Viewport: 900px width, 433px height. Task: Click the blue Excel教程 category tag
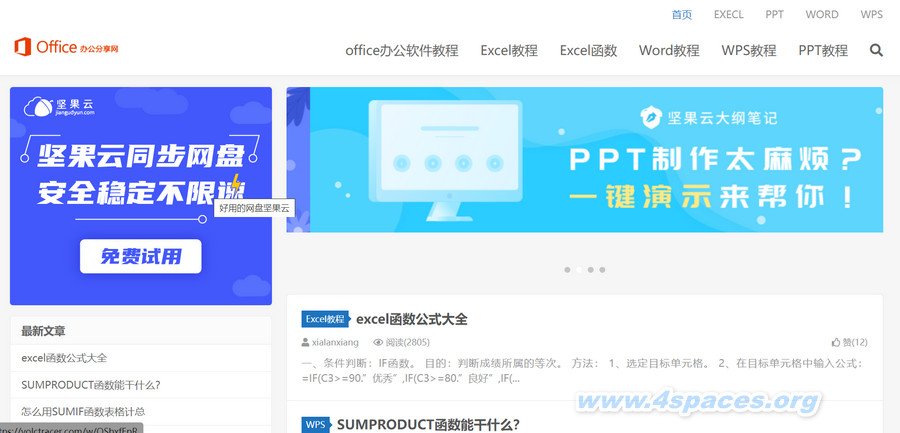pos(325,319)
